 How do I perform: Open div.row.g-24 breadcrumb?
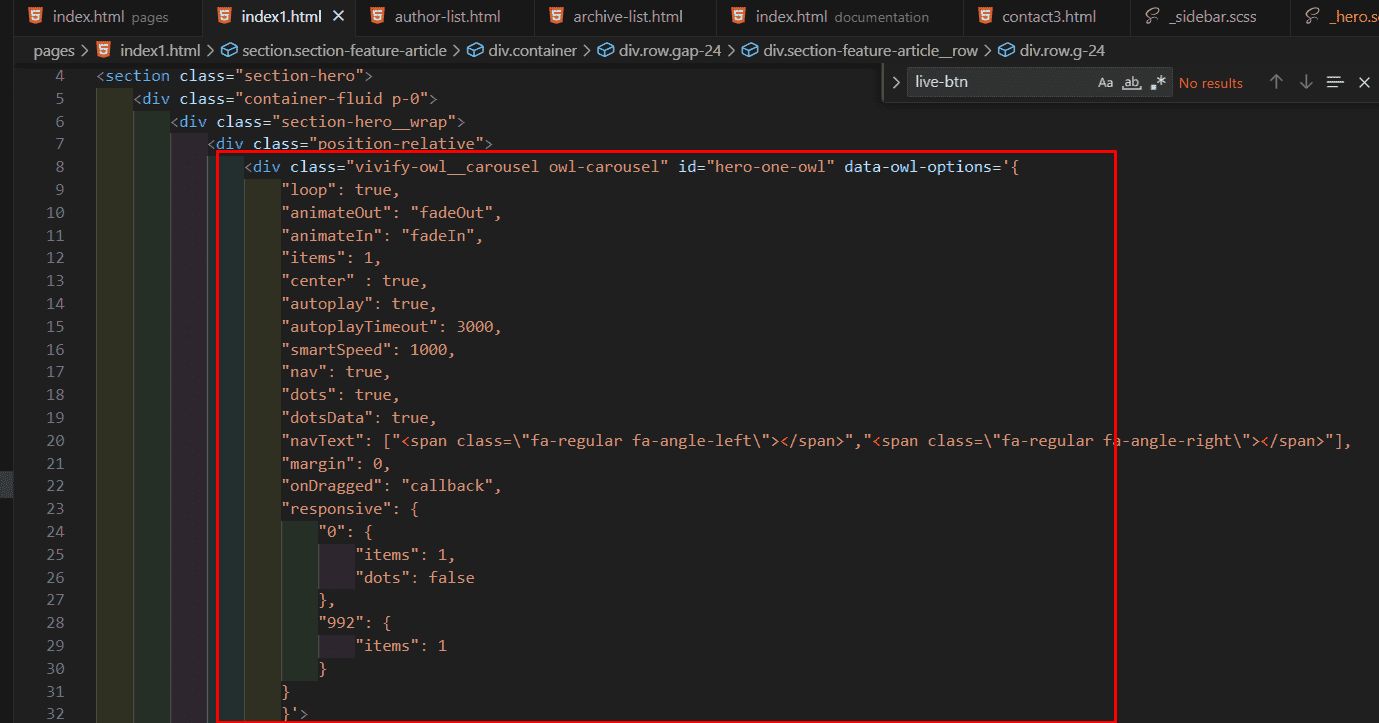pyautogui.click(x=1062, y=50)
